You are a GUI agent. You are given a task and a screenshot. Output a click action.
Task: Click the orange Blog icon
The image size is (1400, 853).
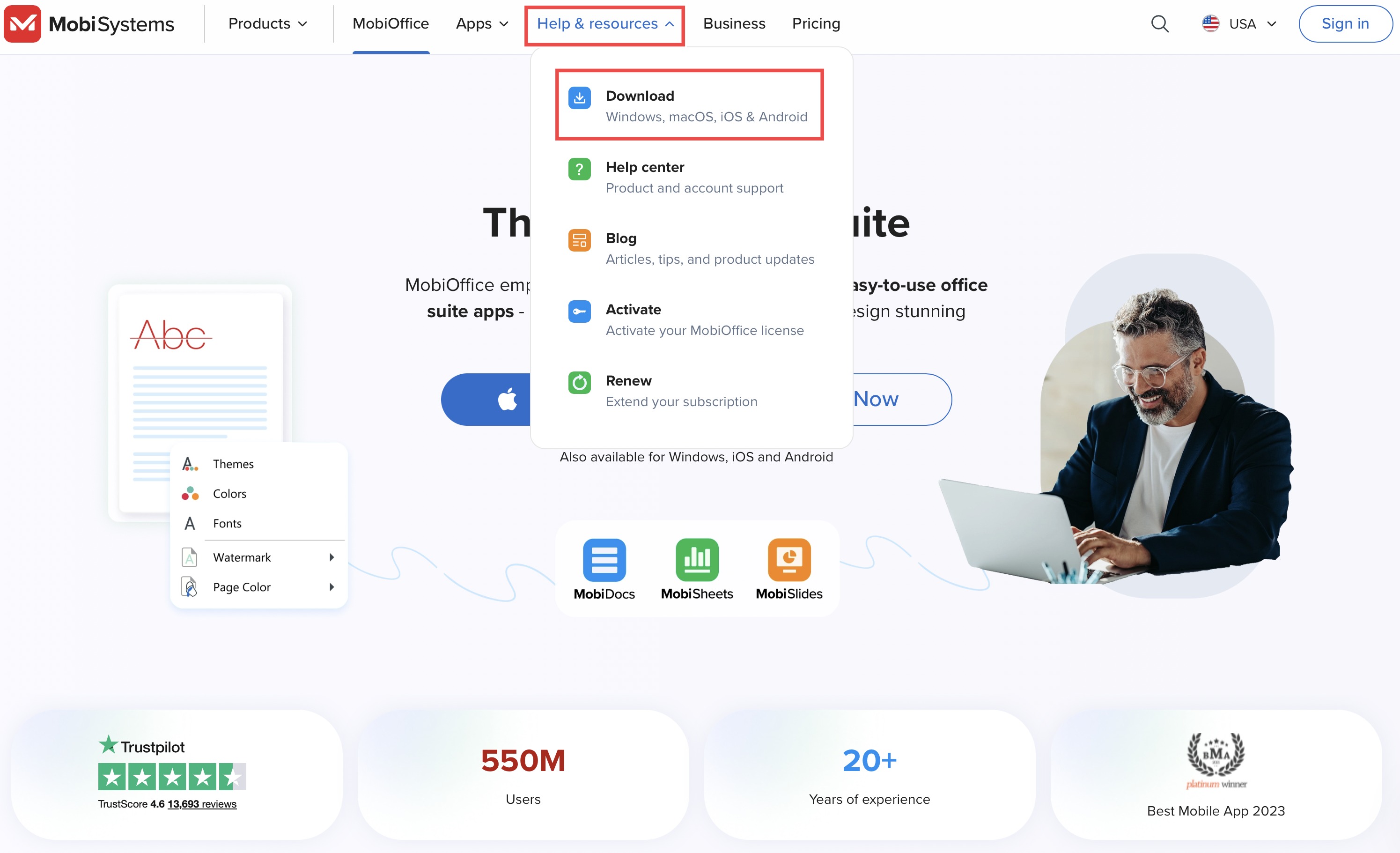[579, 240]
